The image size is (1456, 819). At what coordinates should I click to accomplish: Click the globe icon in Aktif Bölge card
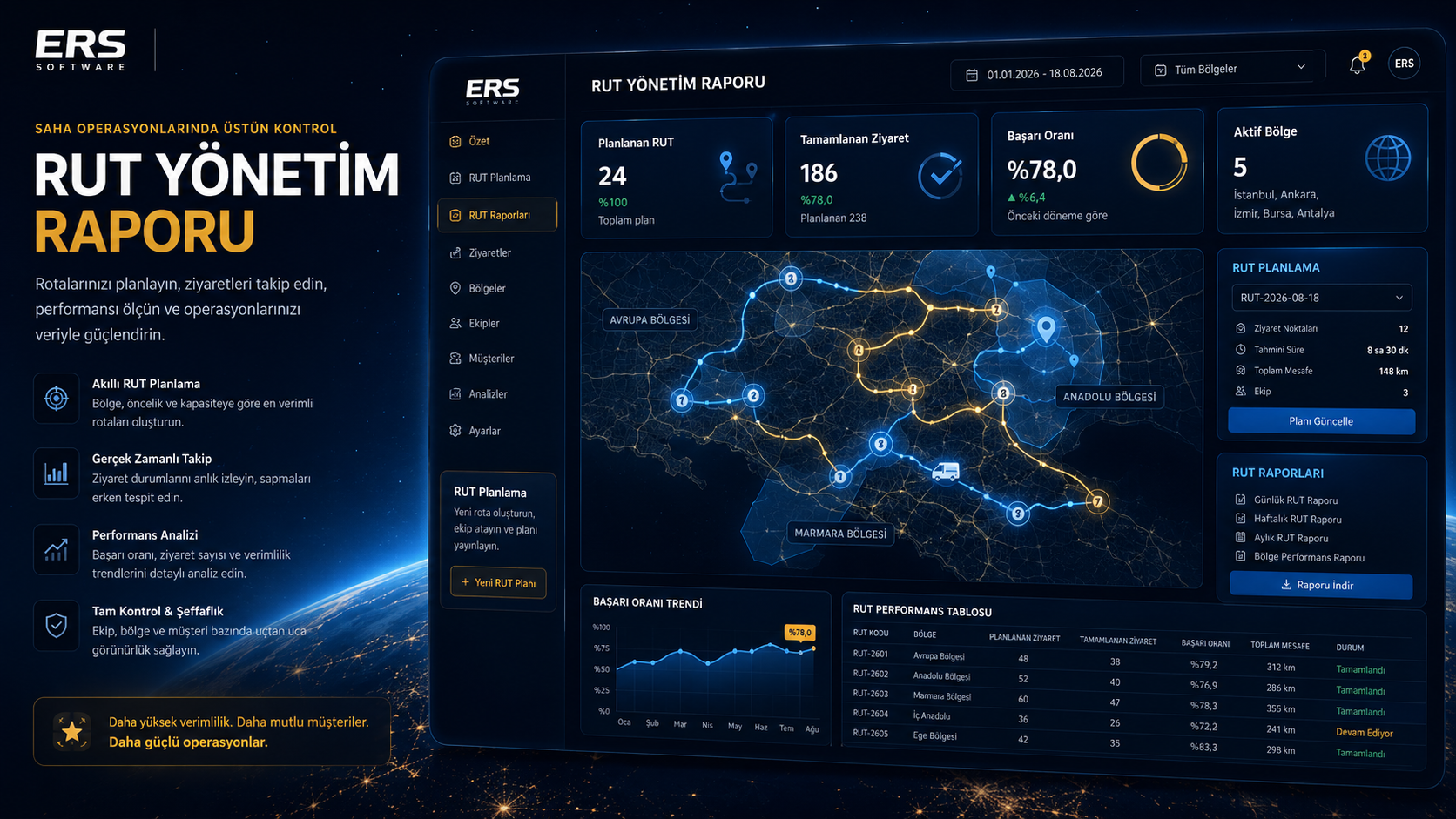point(1387,158)
